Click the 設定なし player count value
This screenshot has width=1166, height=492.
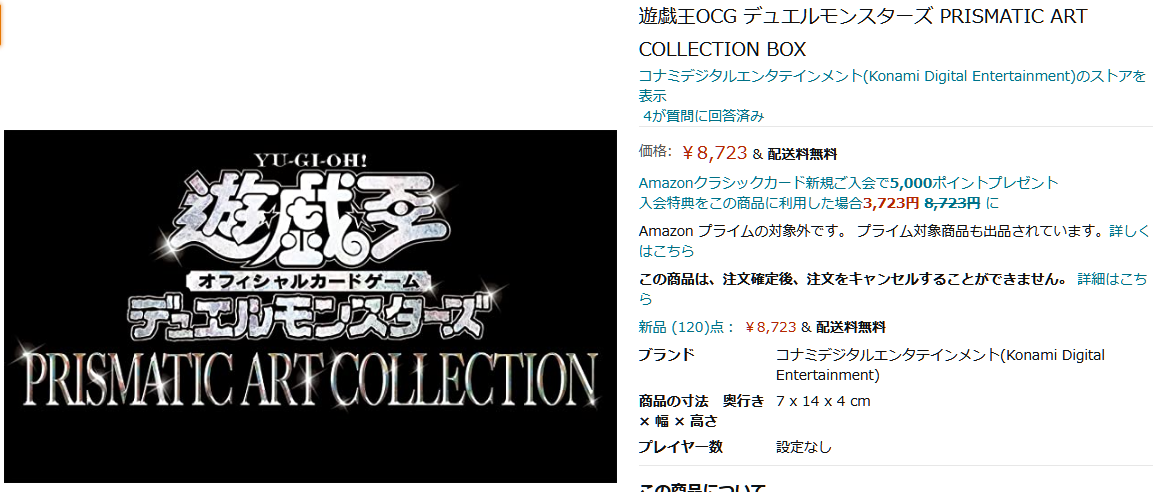804,447
